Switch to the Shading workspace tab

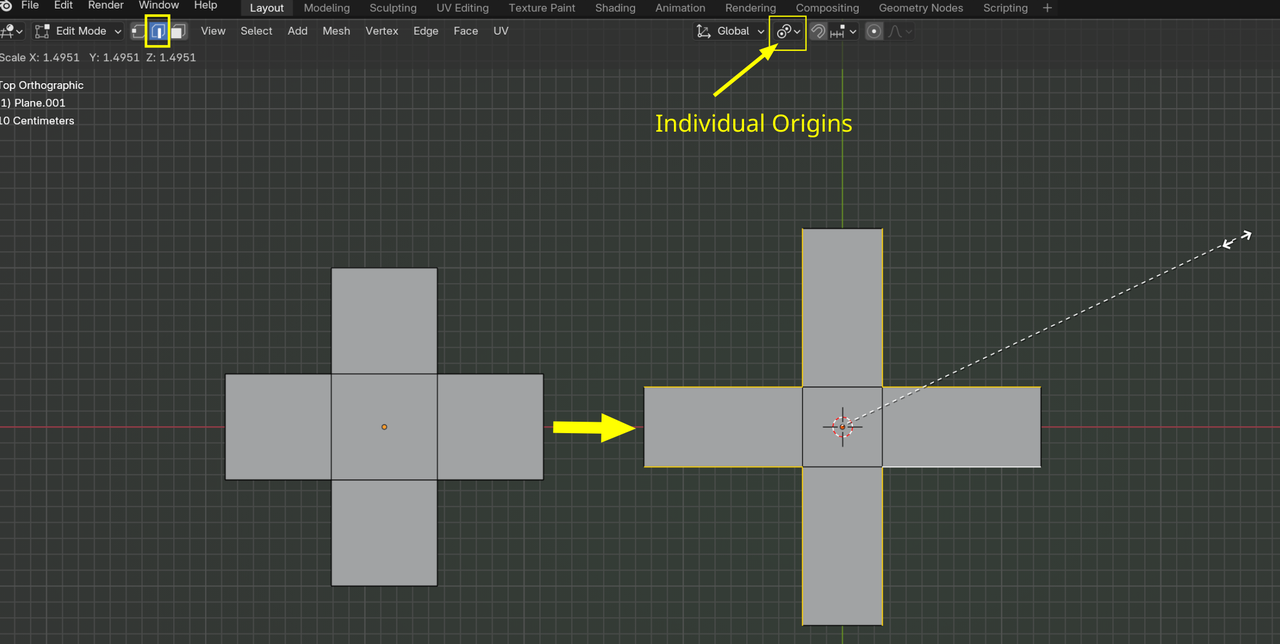pos(615,8)
